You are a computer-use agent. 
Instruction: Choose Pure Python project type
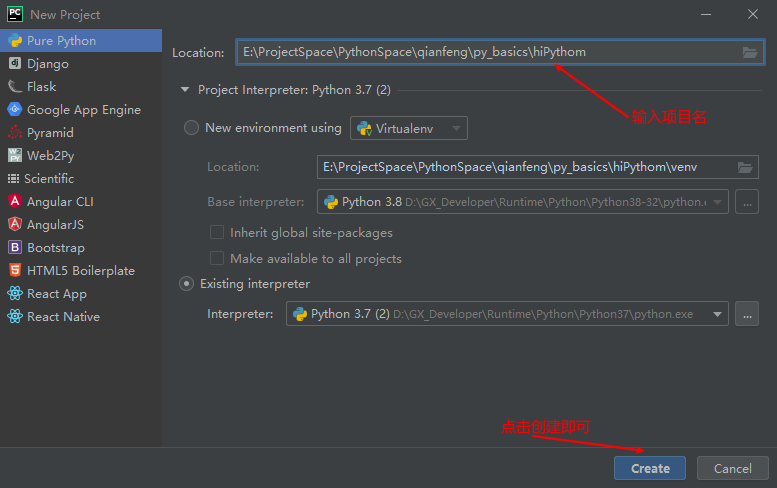tap(81, 41)
